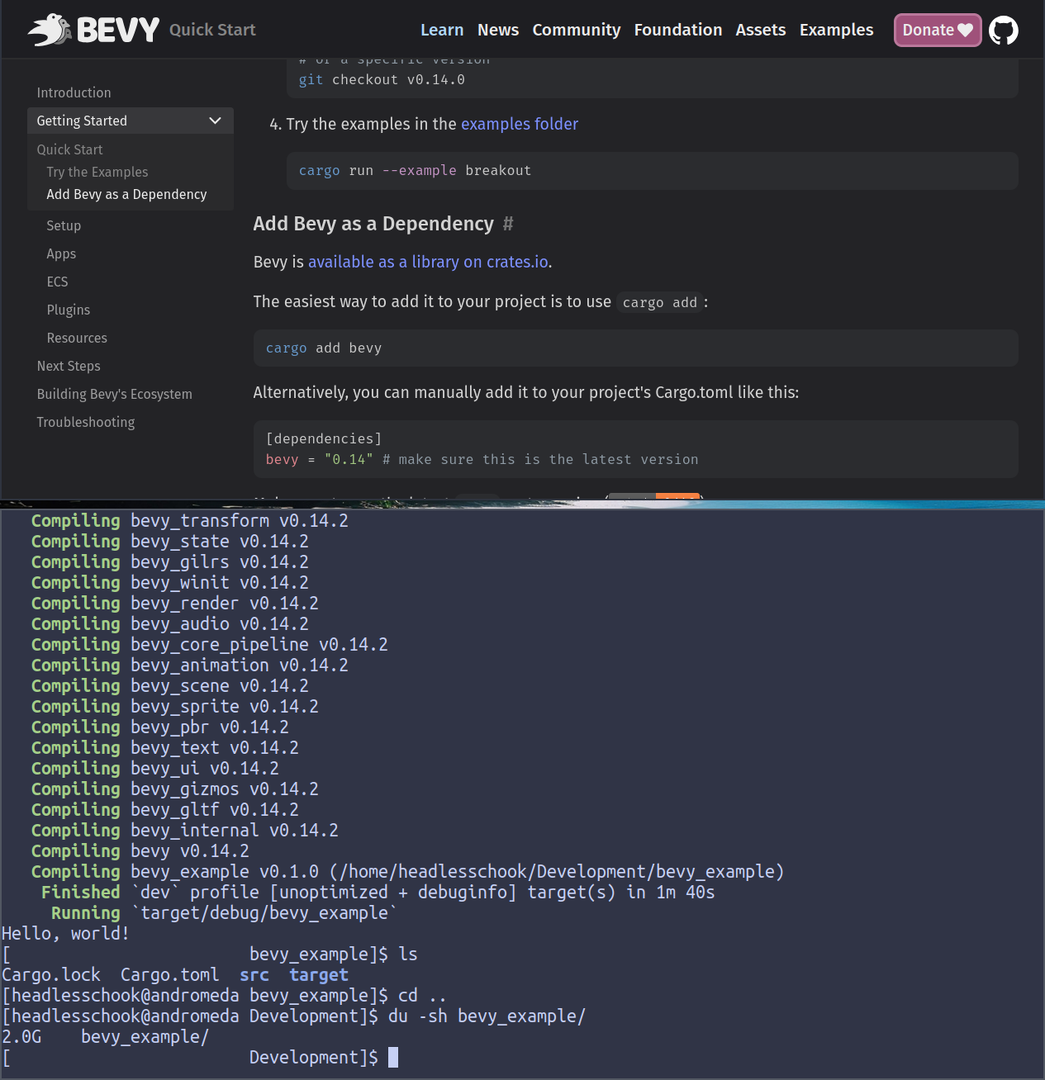Image resolution: width=1045 pixels, height=1080 pixels.
Task: Jump to Add Bevy as a Dependency
Action: pyautogui.click(x=127, y=194)
